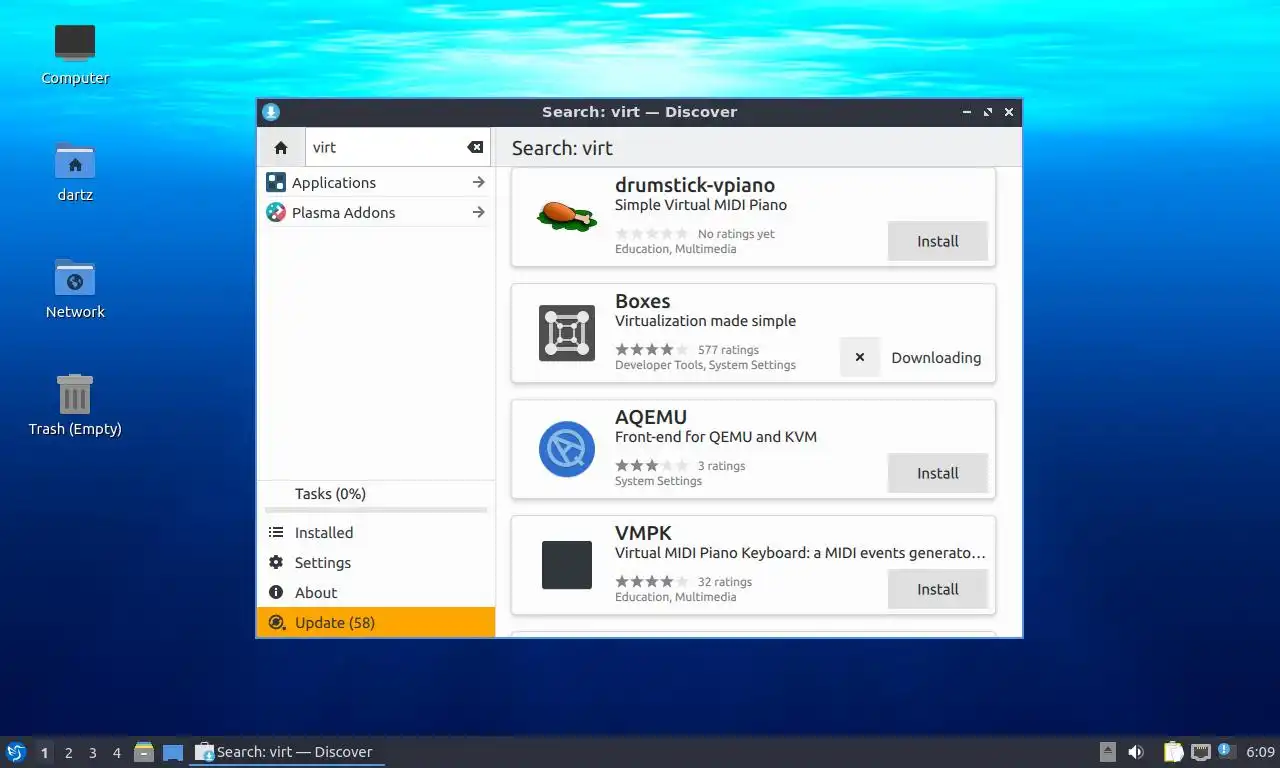Click the drumstick-vpiano title
The height and width of the screenshot is (768, 1280).
pos(695,185)
